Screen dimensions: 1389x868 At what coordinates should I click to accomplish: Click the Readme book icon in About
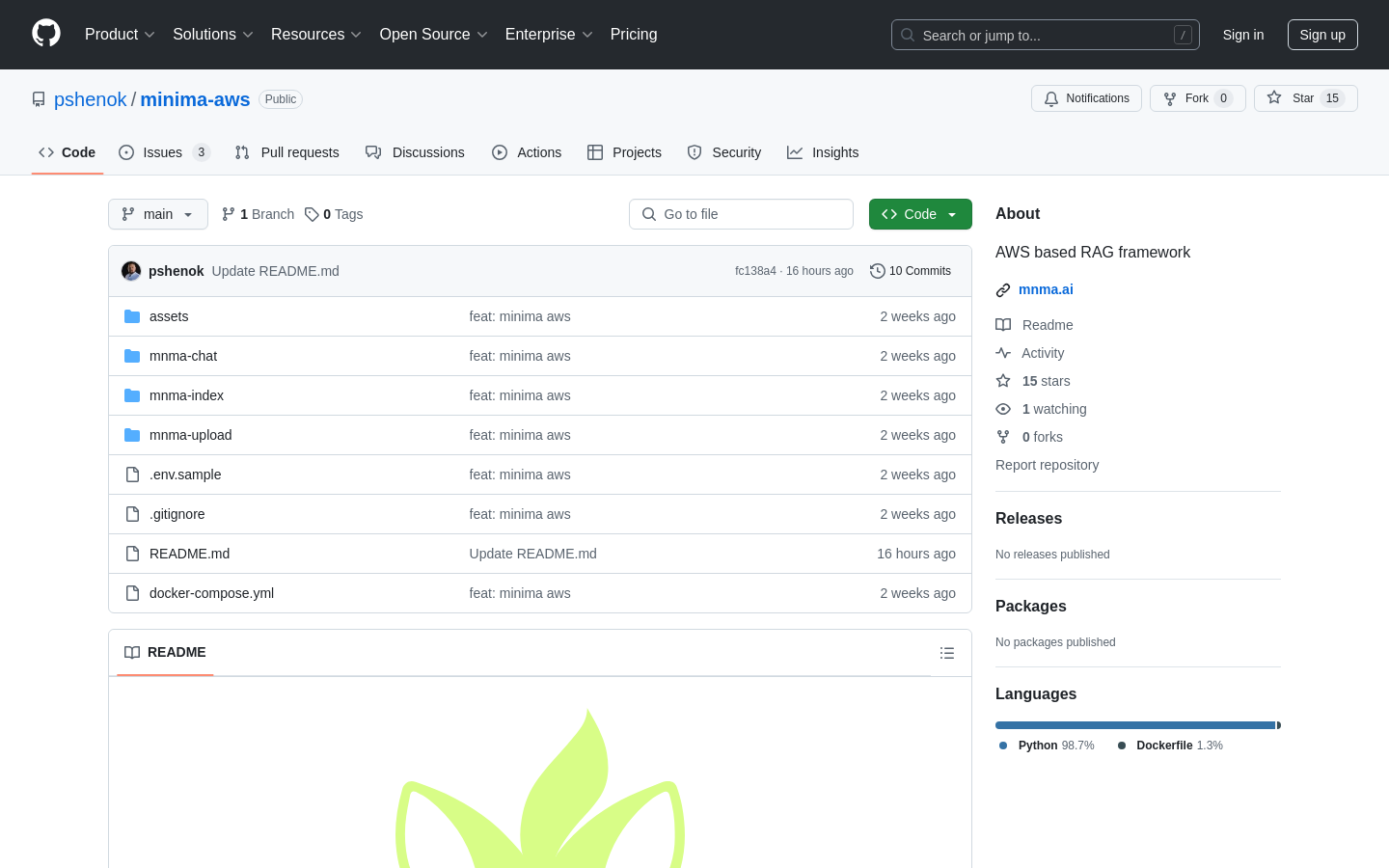coord(1003,325)
